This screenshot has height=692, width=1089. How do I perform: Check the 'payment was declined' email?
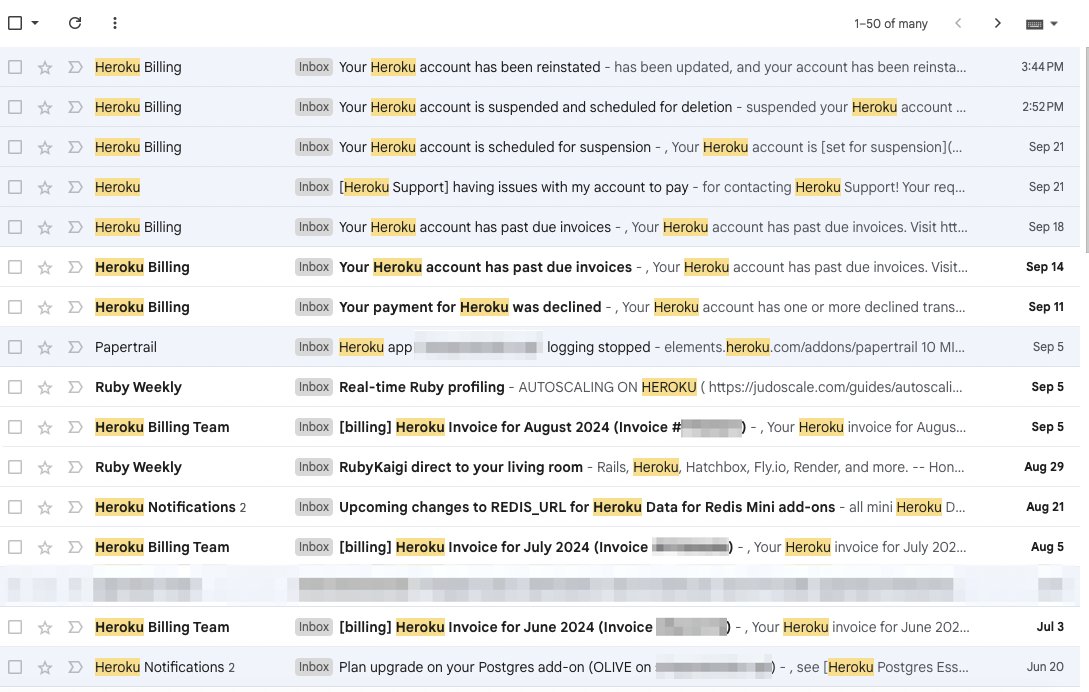(15, 307)
